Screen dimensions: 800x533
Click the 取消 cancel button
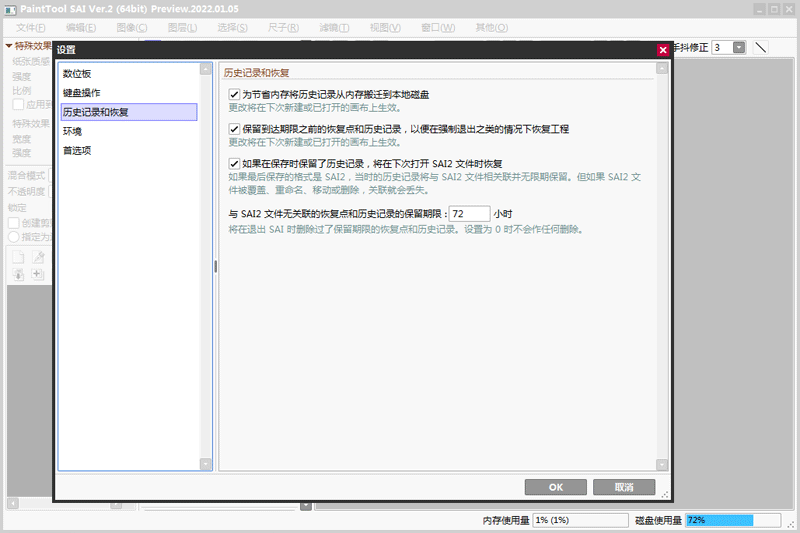624,487
